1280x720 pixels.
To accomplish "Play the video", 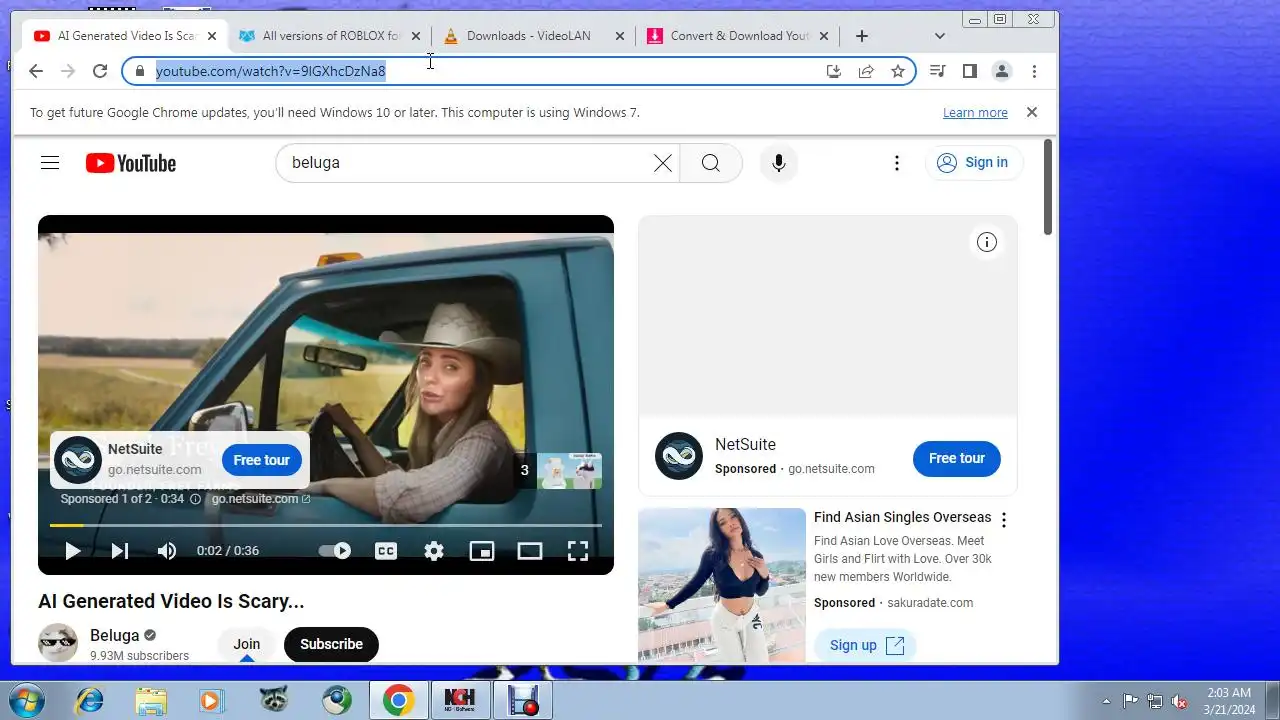I will tap(72, 551).
